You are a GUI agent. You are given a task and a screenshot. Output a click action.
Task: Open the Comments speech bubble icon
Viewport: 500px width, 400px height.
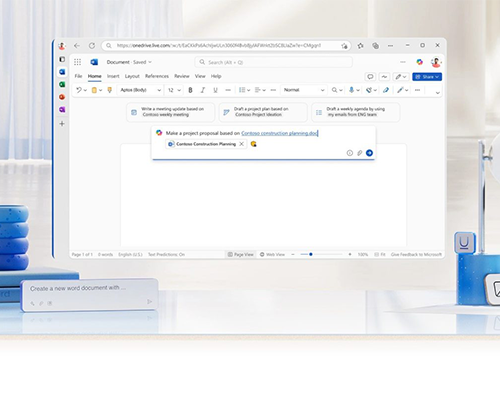(x=370, y=77)
